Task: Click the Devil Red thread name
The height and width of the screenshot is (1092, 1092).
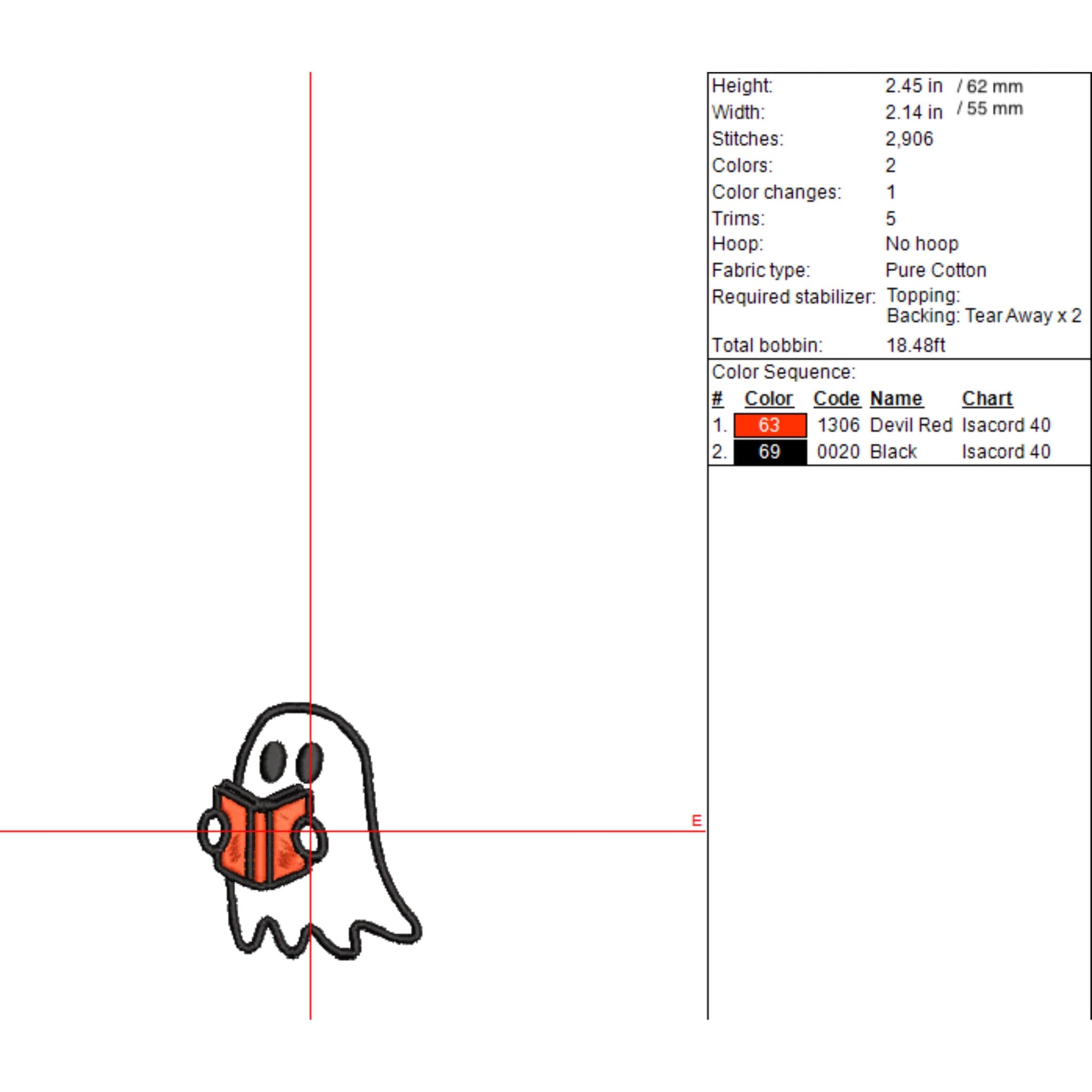Action: coord(911,425)
